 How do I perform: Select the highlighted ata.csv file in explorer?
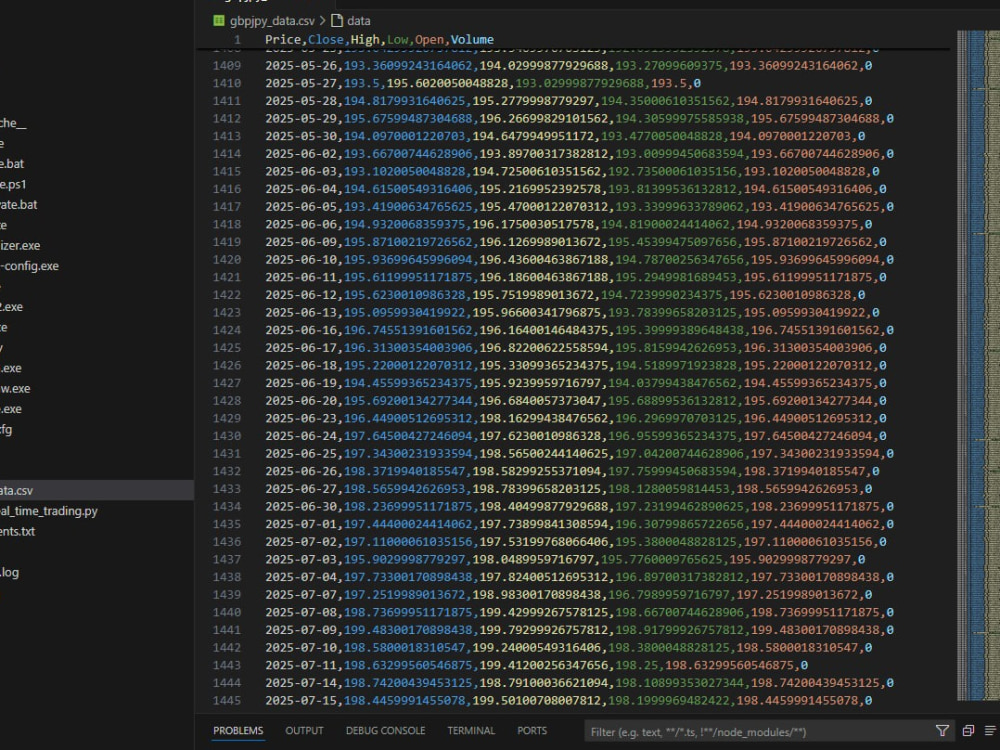click(x=97, y=490)
